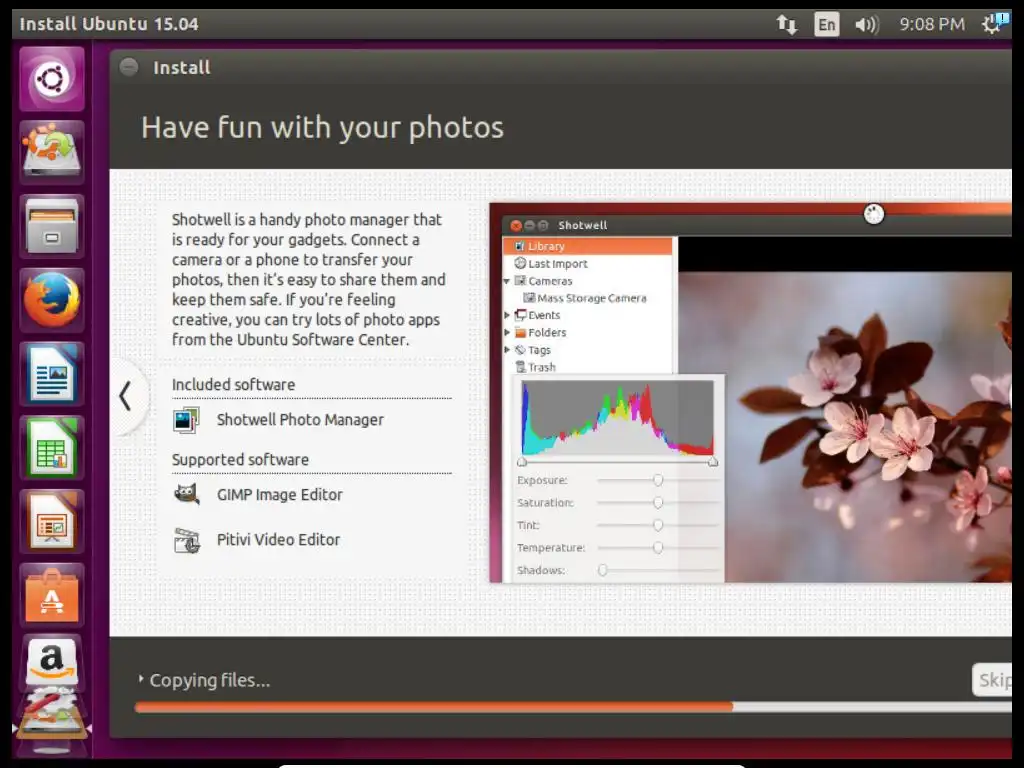The height and width of the screenshot is (768, 1024).
Task: Launch Firefox web browser
Action: [x=52, y=300]
